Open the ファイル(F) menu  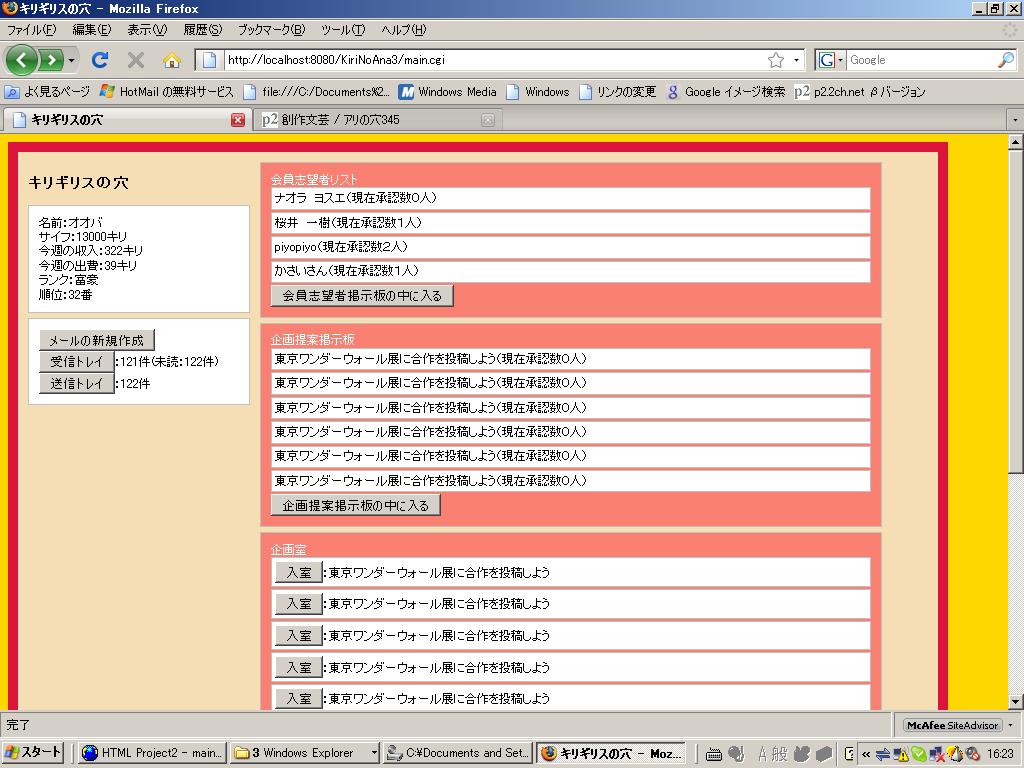click(31, 29)
